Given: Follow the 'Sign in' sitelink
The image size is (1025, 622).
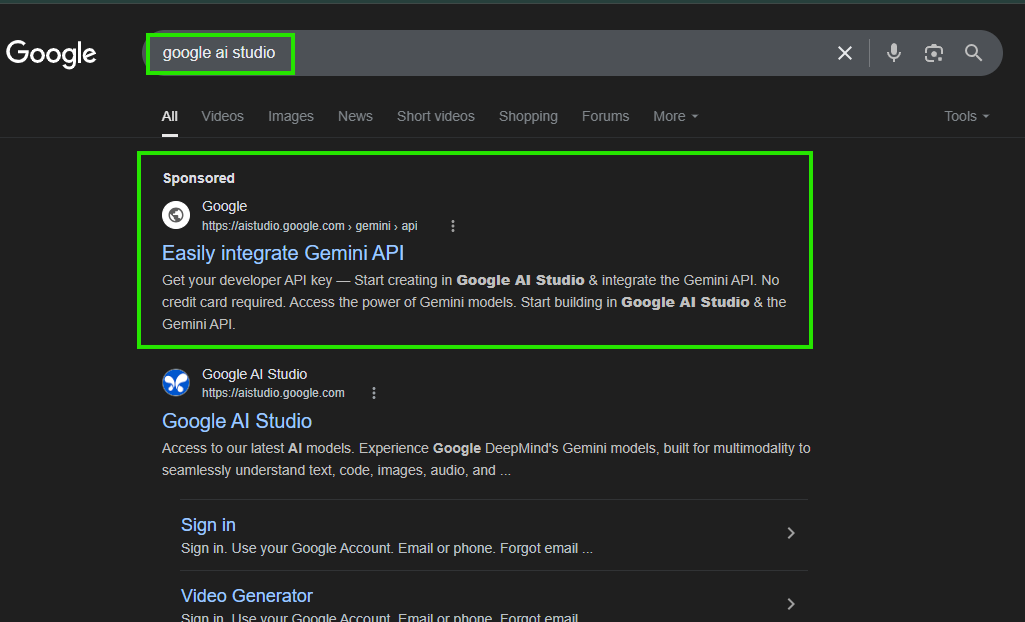Looking at the screenshot, I should 208,525.
